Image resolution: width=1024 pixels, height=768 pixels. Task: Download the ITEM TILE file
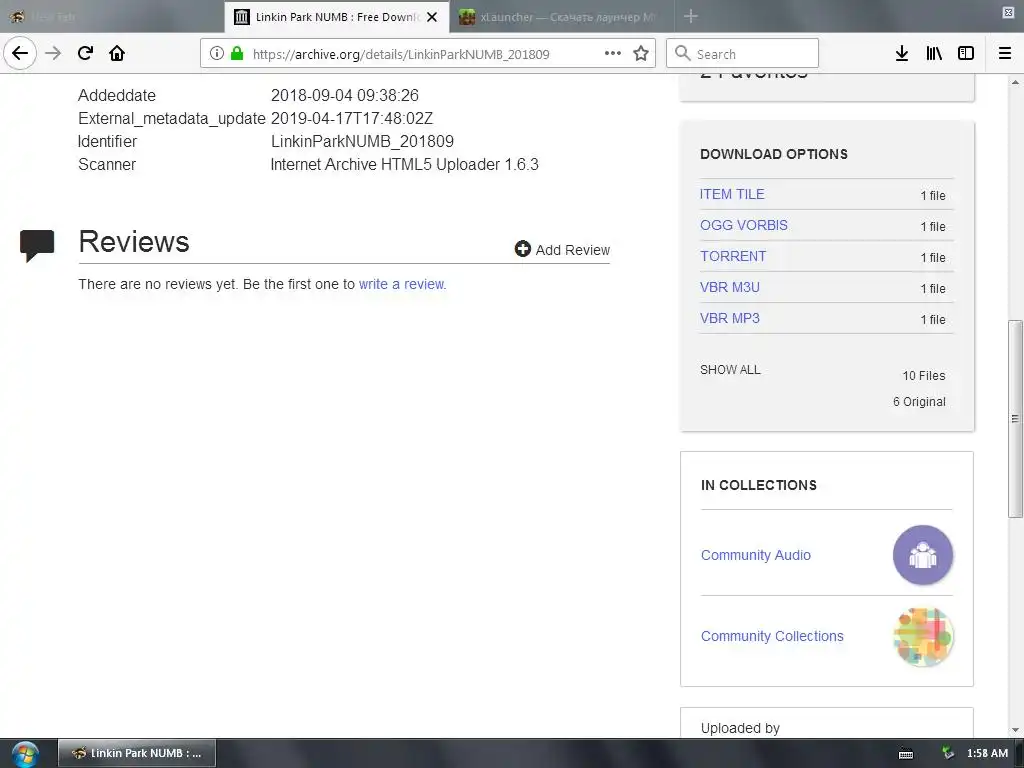732,194
